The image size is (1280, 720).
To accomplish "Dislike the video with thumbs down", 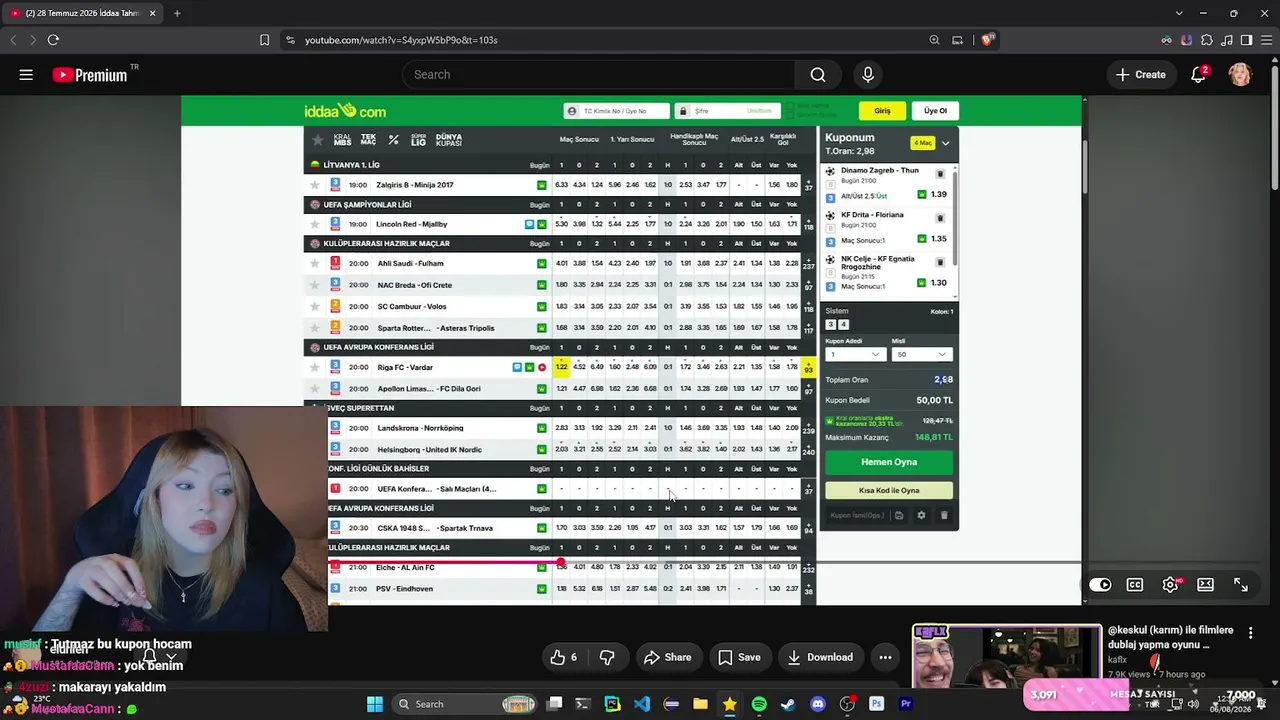I will click(607, 657).
